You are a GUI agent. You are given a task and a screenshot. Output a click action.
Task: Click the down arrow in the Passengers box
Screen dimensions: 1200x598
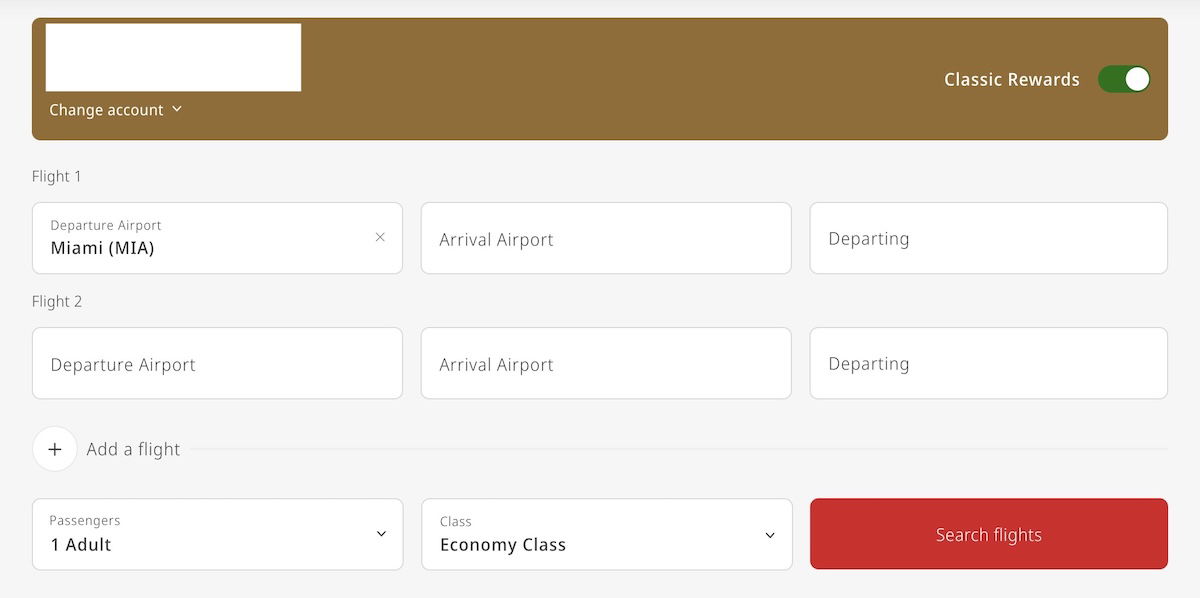pyautogui.click(x=381, y=534)
